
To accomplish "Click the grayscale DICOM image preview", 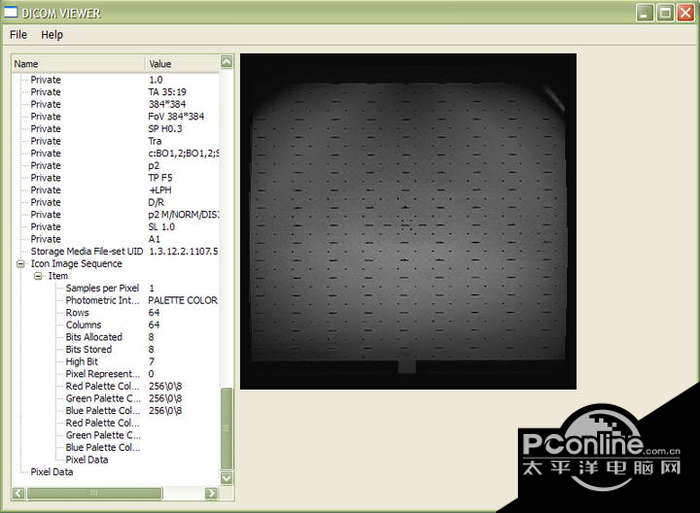I will (408, 221).
